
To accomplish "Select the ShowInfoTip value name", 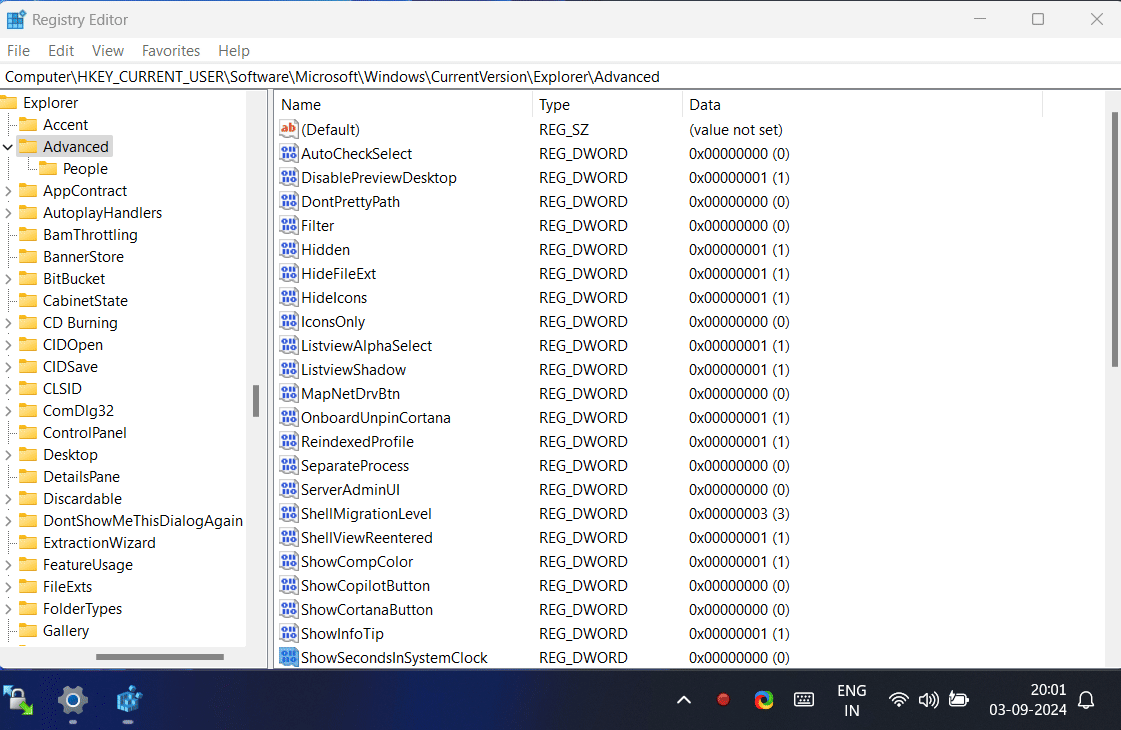I will (342, 633).
